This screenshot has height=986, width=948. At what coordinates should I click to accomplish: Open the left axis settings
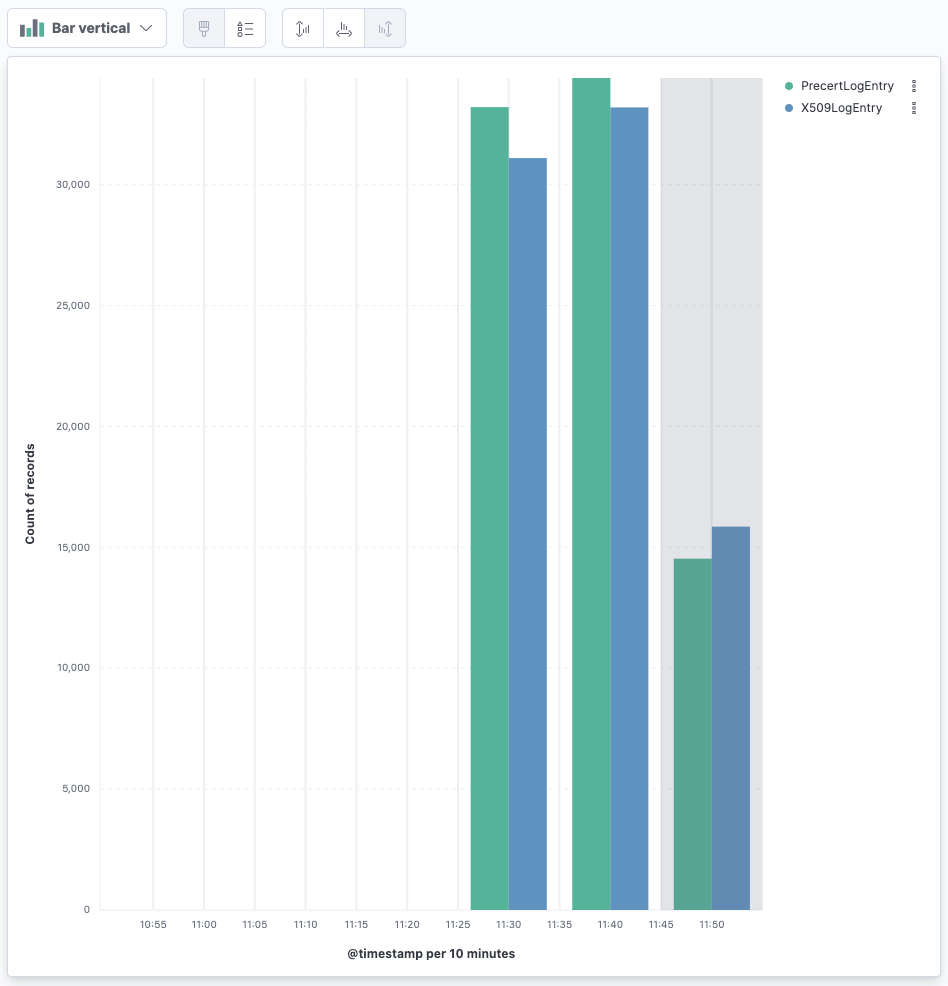303,29
